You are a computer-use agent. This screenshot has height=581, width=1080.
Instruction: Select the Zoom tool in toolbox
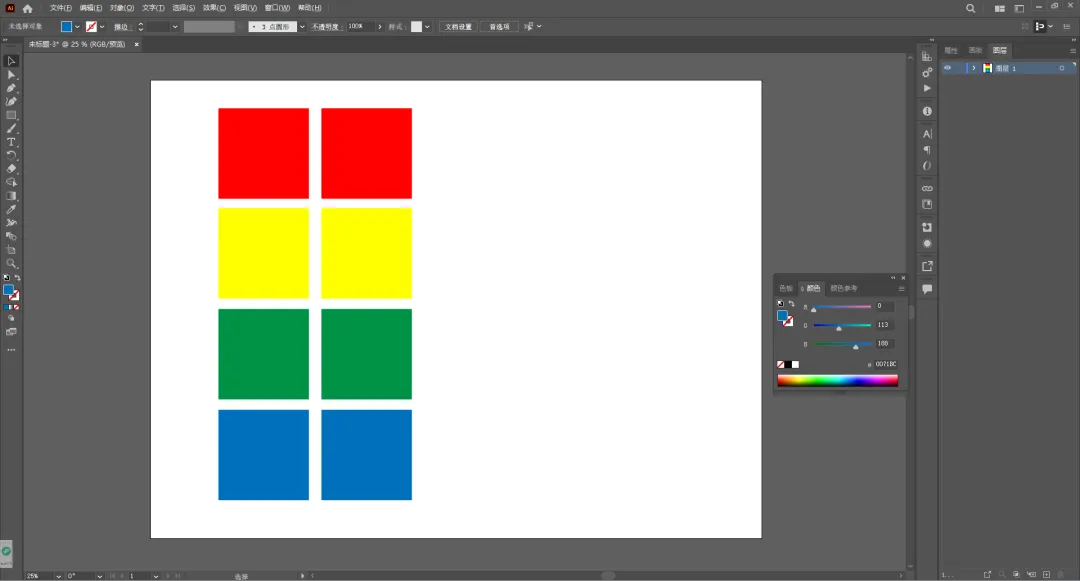tap(11, 263)
